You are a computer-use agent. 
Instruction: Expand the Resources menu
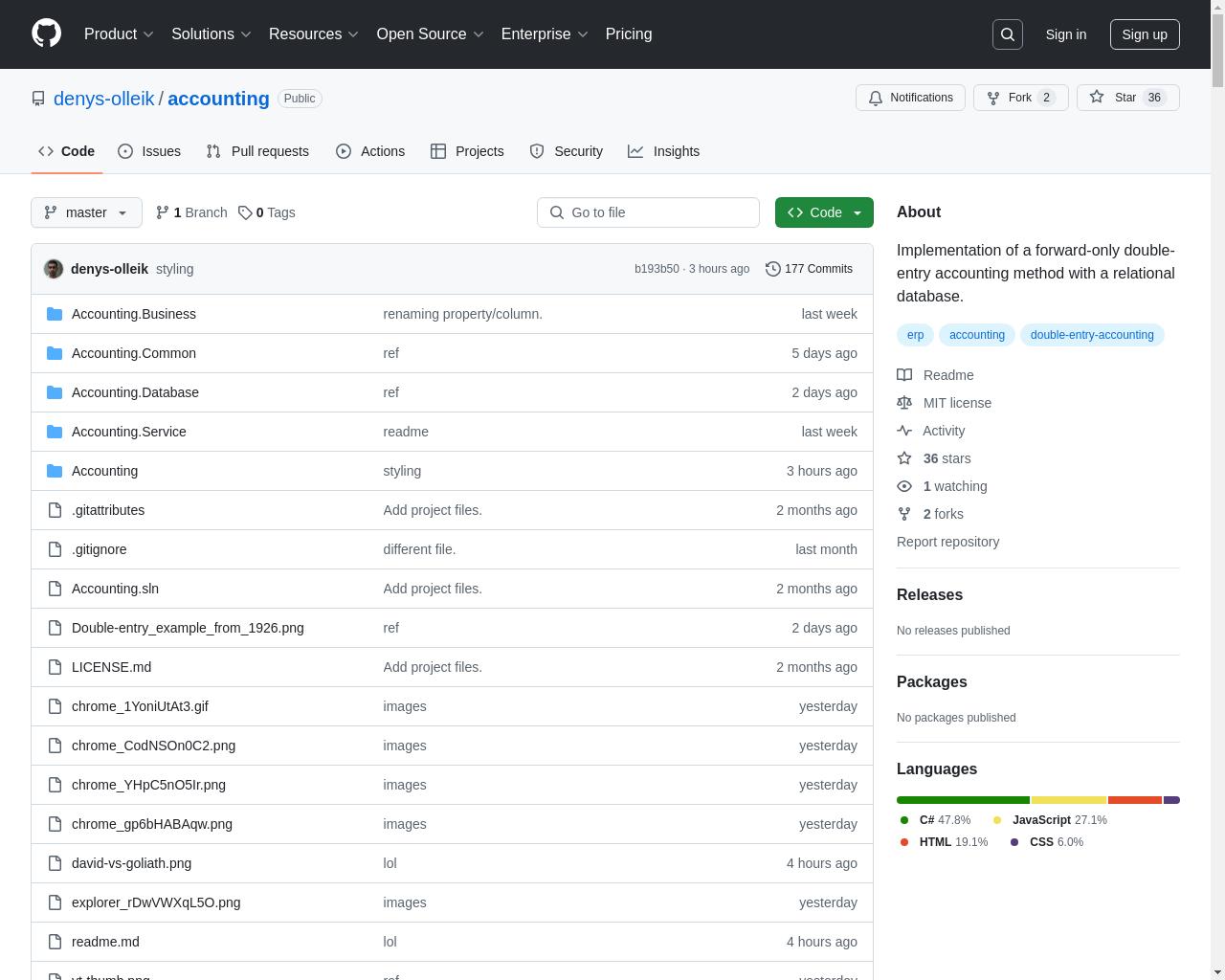coord(314,33)
